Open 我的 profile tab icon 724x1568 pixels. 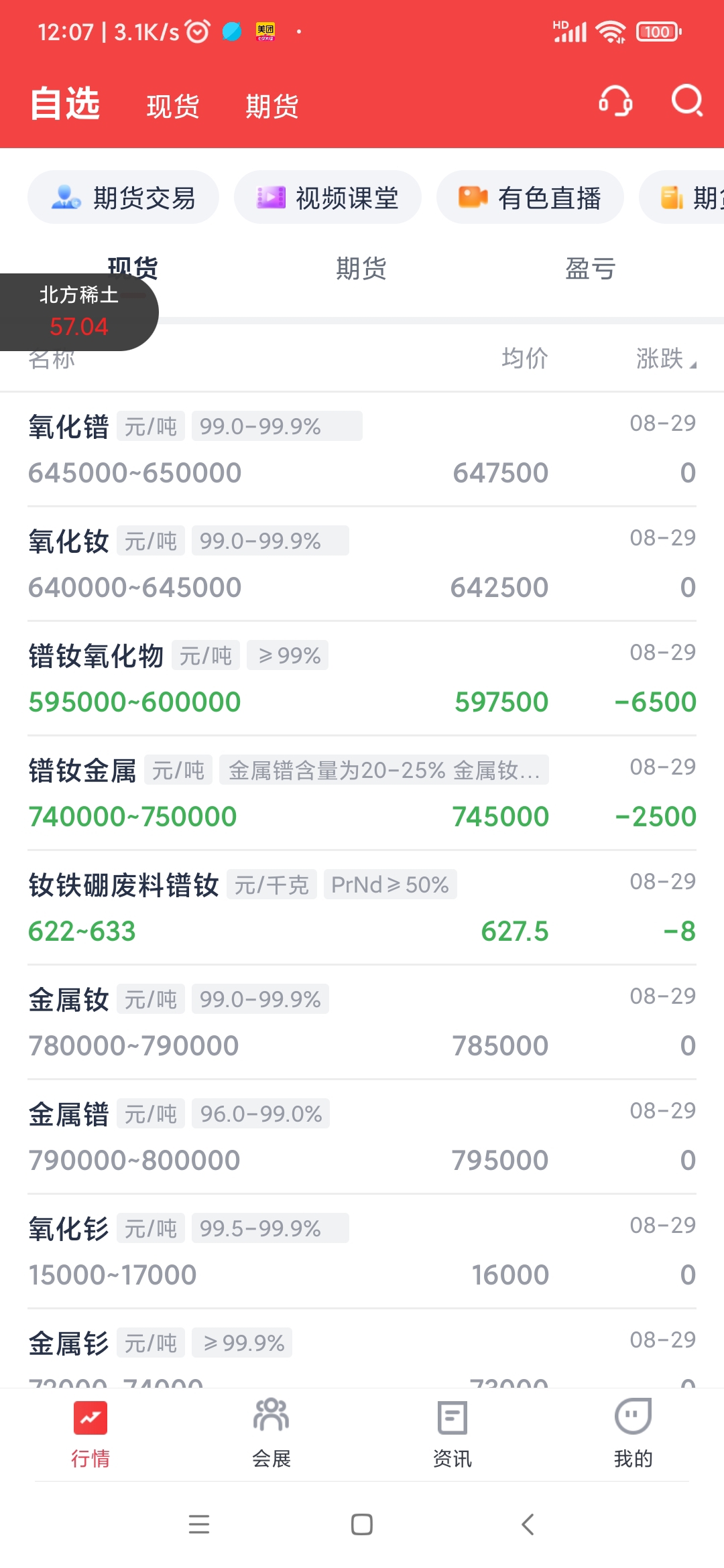[x=633, y=1415]
